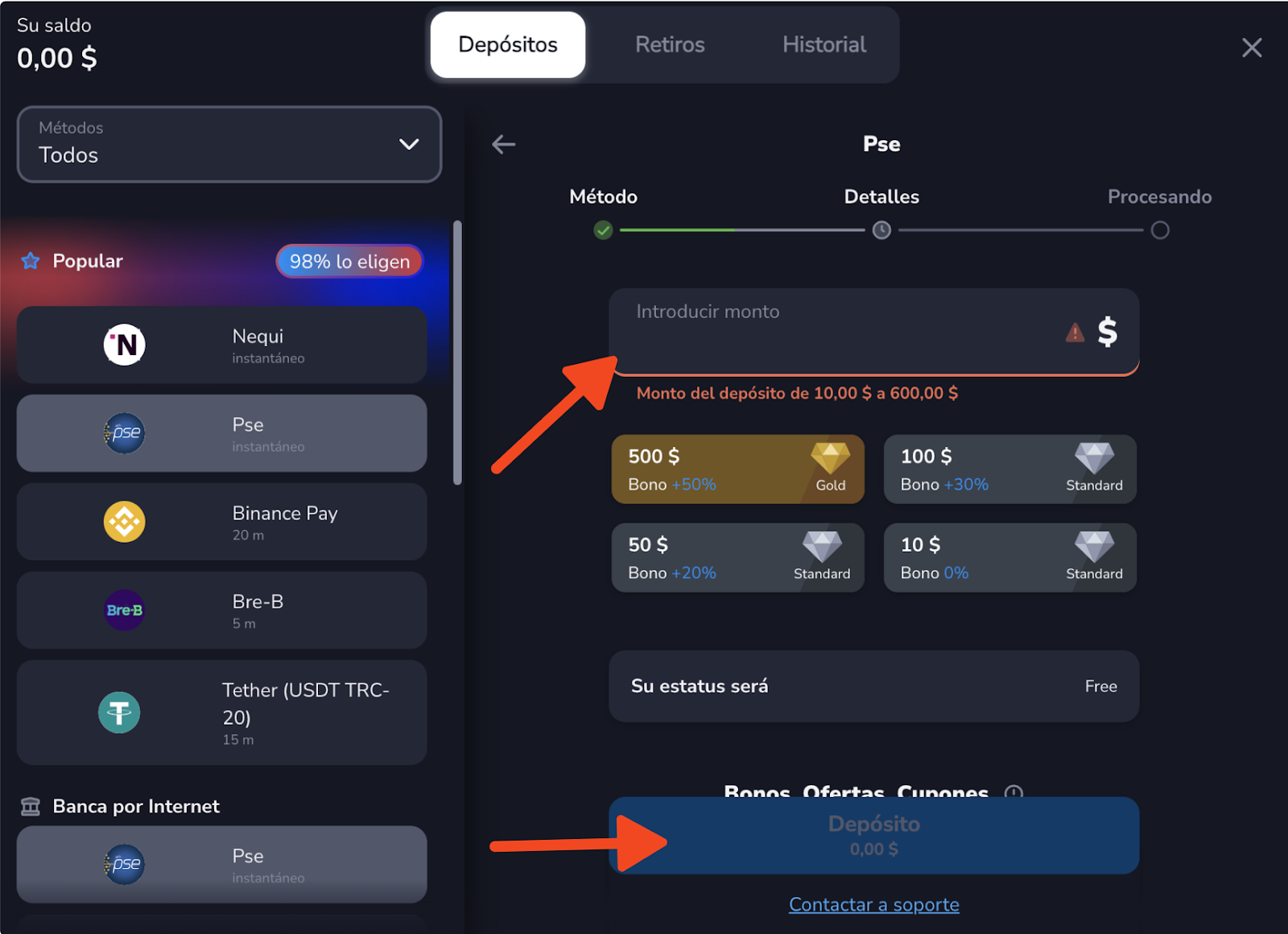The image size is (1288, 934).
Task: Select the 50 $ bonus +20% option
Action: pyautogui.click(x=737, y=558)
